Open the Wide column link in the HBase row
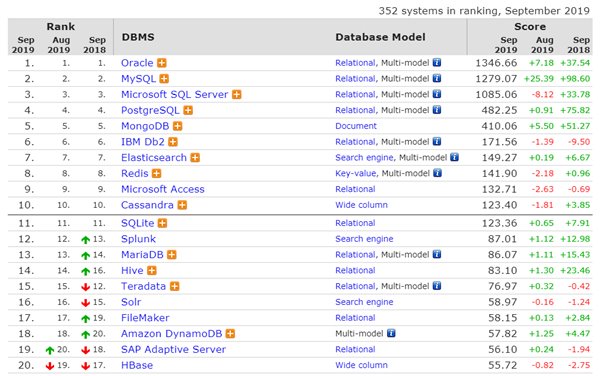This screenshot has height=376, width=600. tap(361, 365)
